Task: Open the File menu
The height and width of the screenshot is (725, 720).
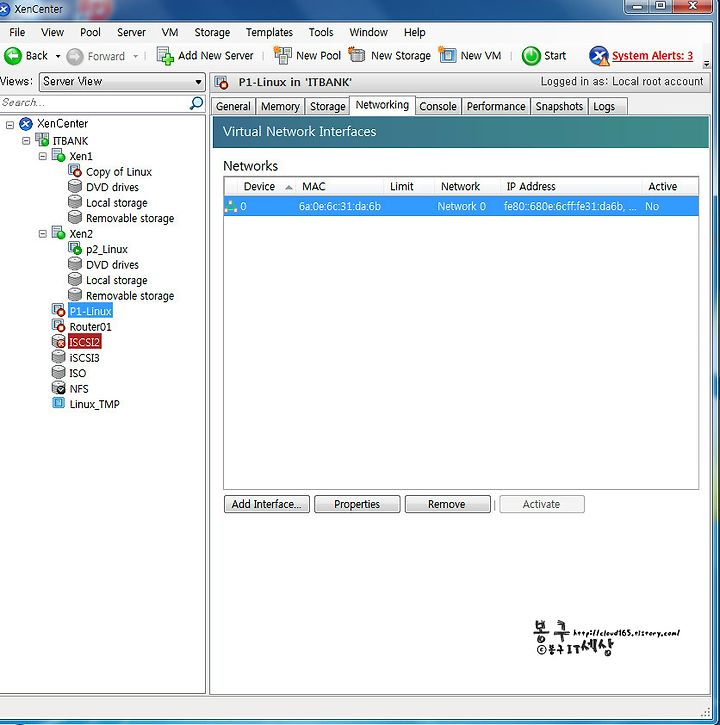Action: (17, 32)
